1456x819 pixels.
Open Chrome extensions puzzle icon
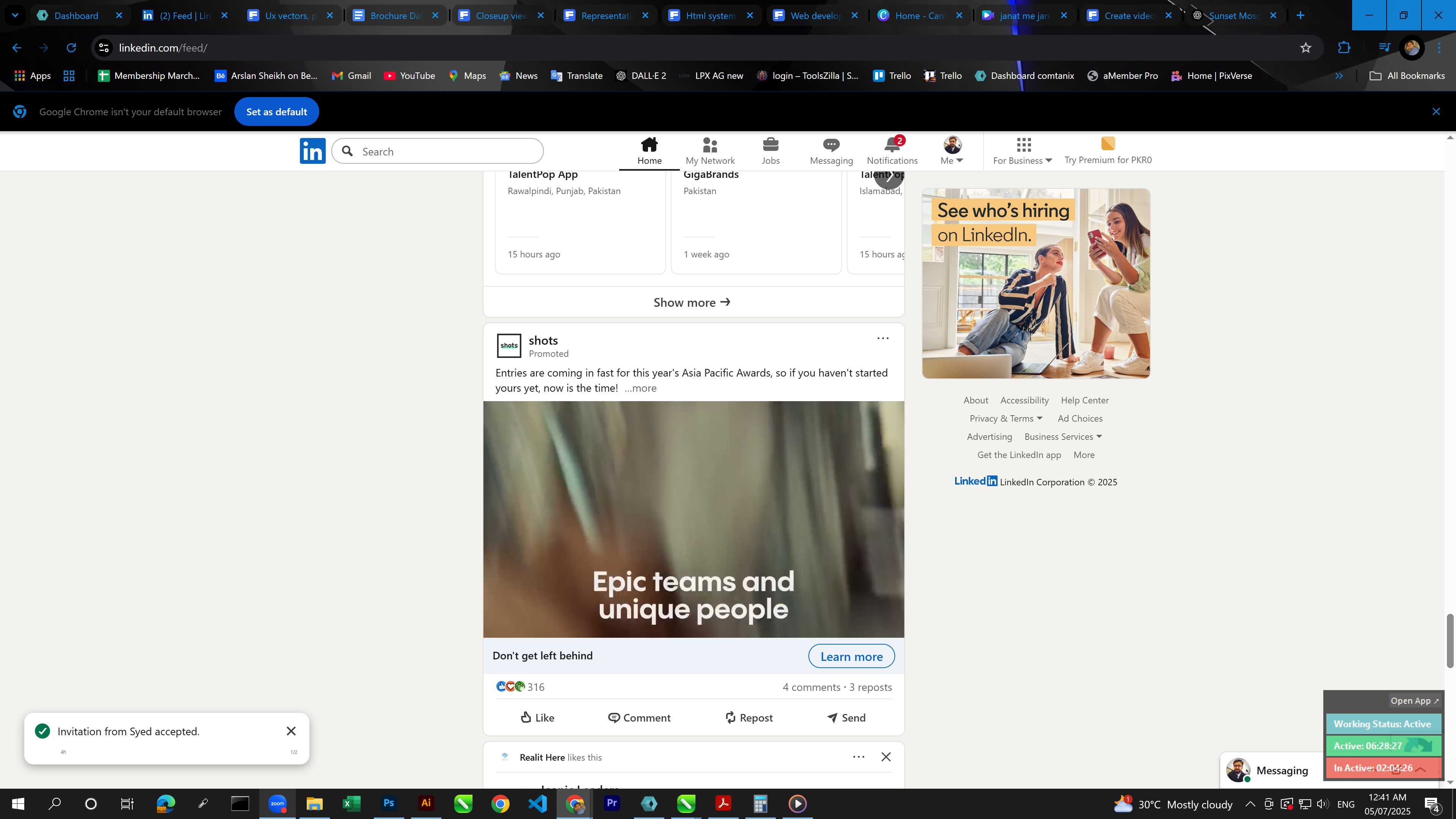(x=1343, y=48)
